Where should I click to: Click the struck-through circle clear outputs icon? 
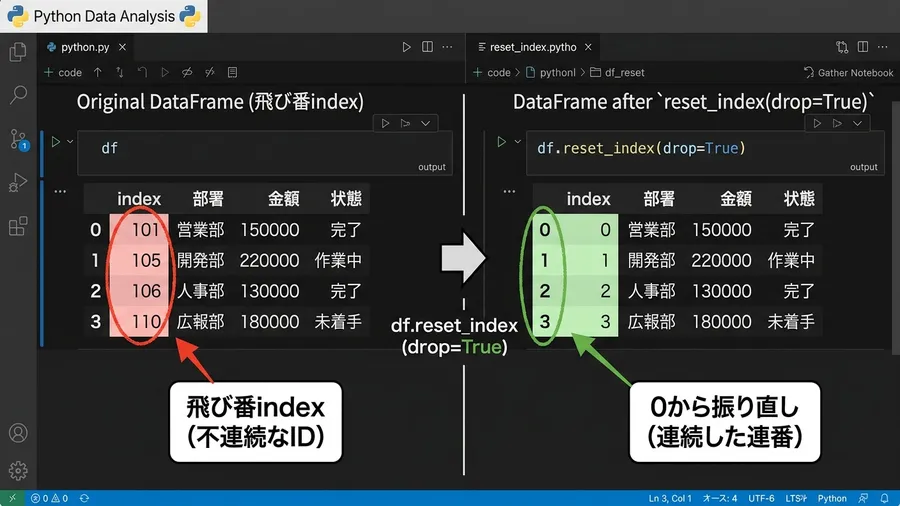coord(187,72)
